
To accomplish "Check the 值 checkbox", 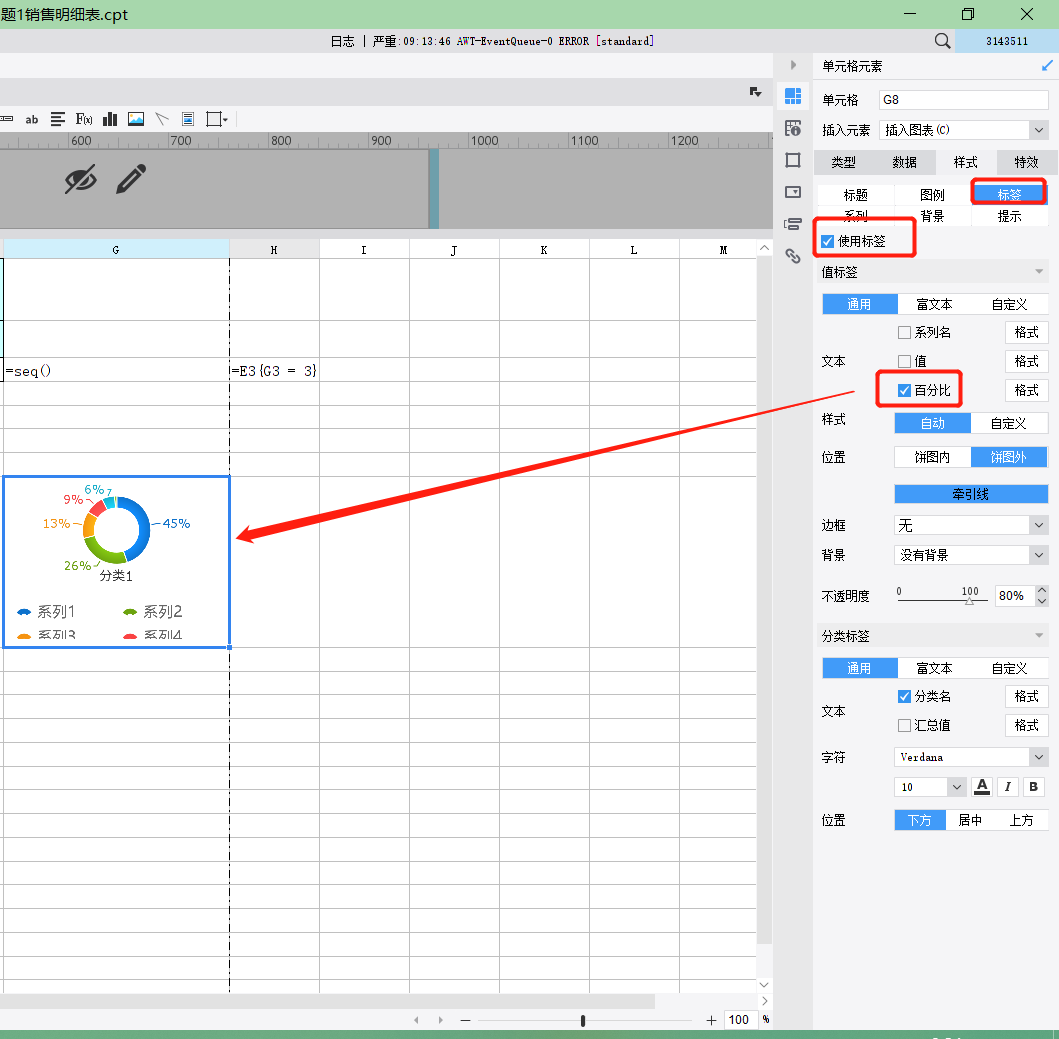I will point(904,361).
